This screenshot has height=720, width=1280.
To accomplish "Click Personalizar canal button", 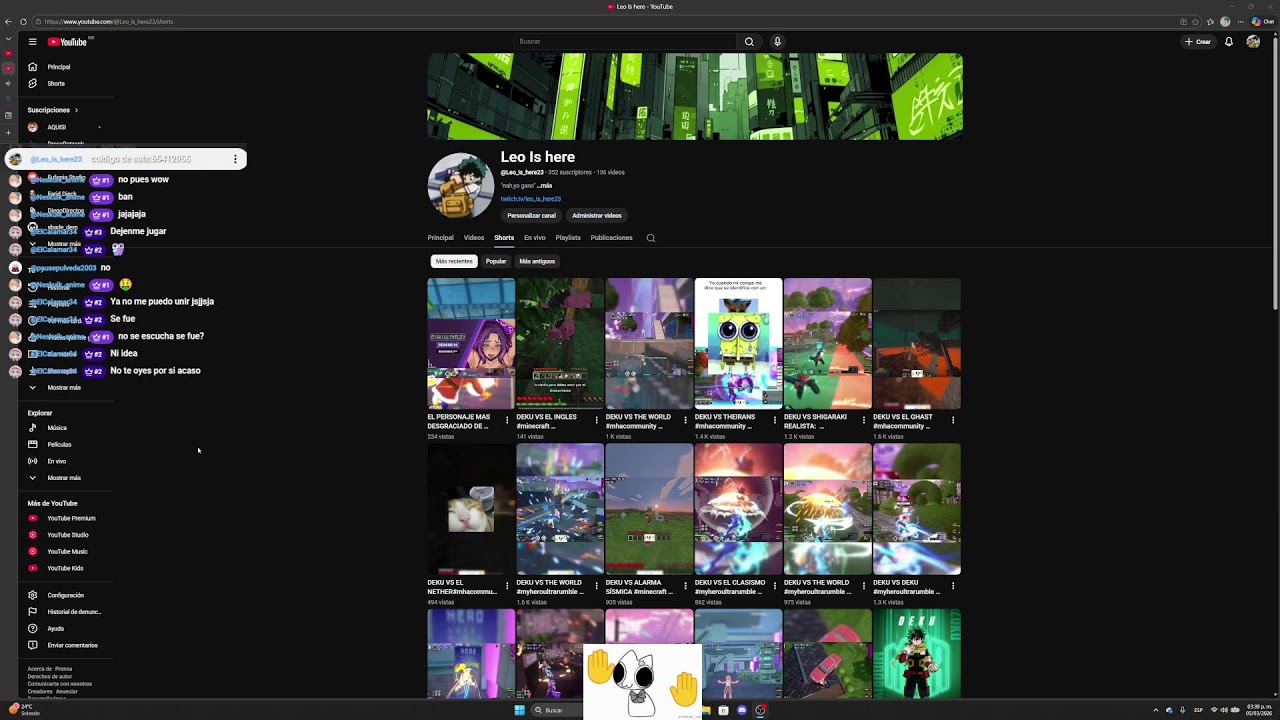I will pos(531,216).
